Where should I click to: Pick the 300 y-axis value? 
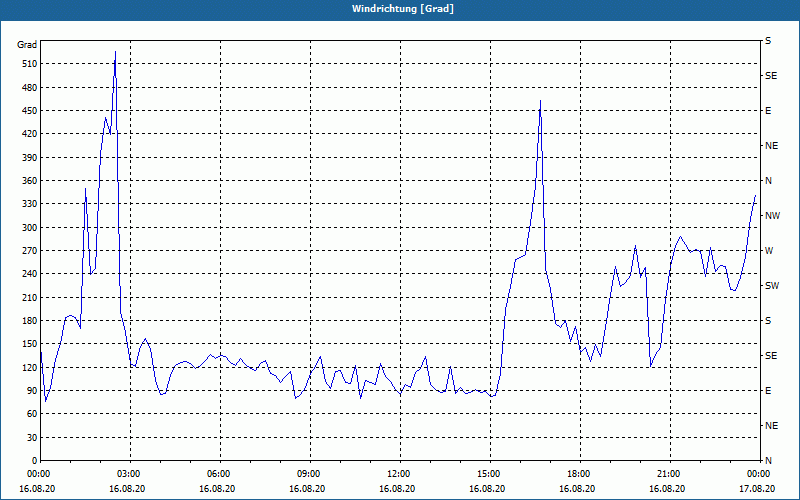[30, 228]
